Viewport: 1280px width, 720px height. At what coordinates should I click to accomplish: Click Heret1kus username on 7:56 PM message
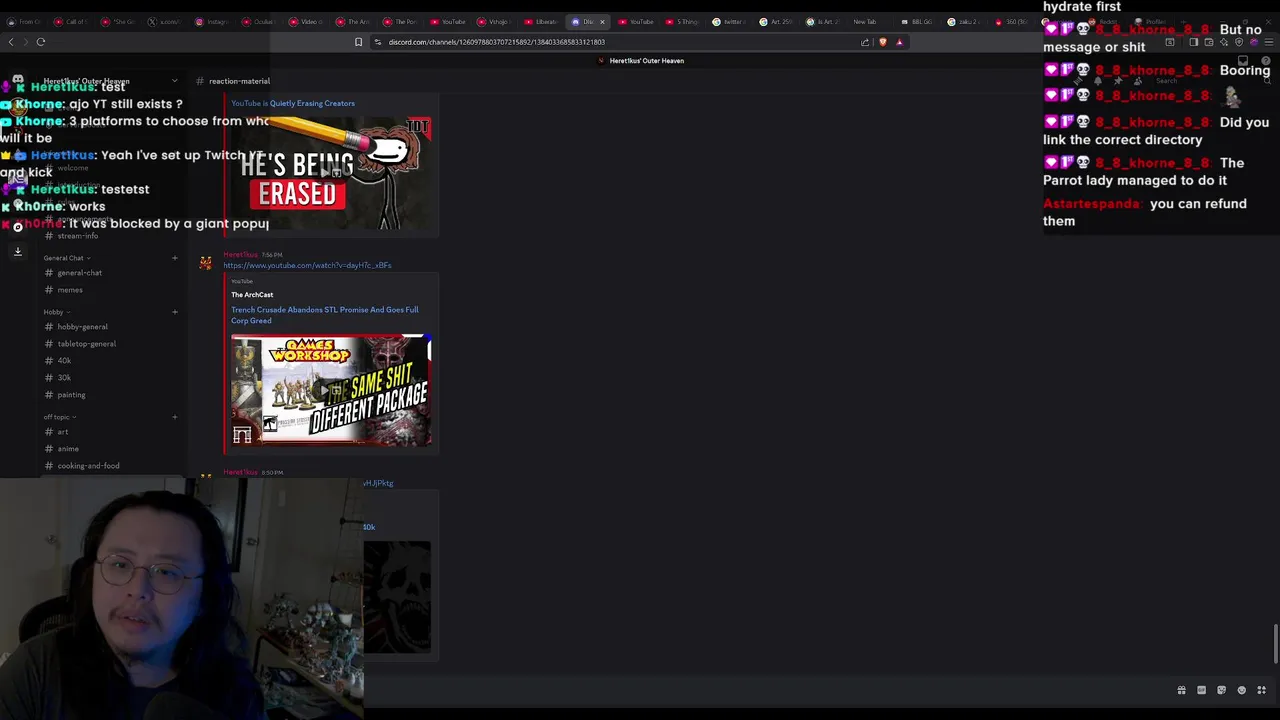point(240,255)
